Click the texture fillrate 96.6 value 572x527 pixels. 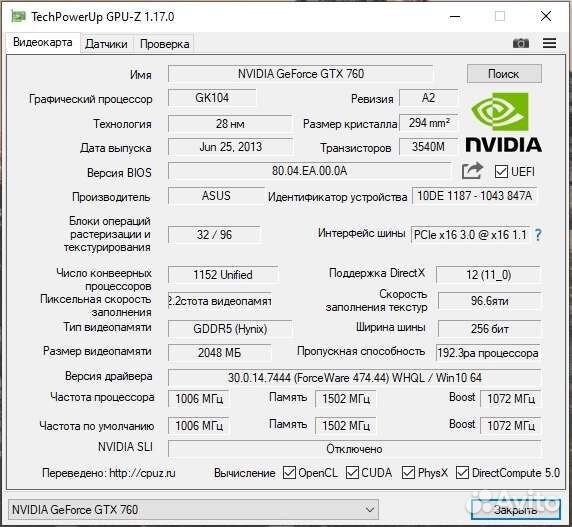pos(489,301)
